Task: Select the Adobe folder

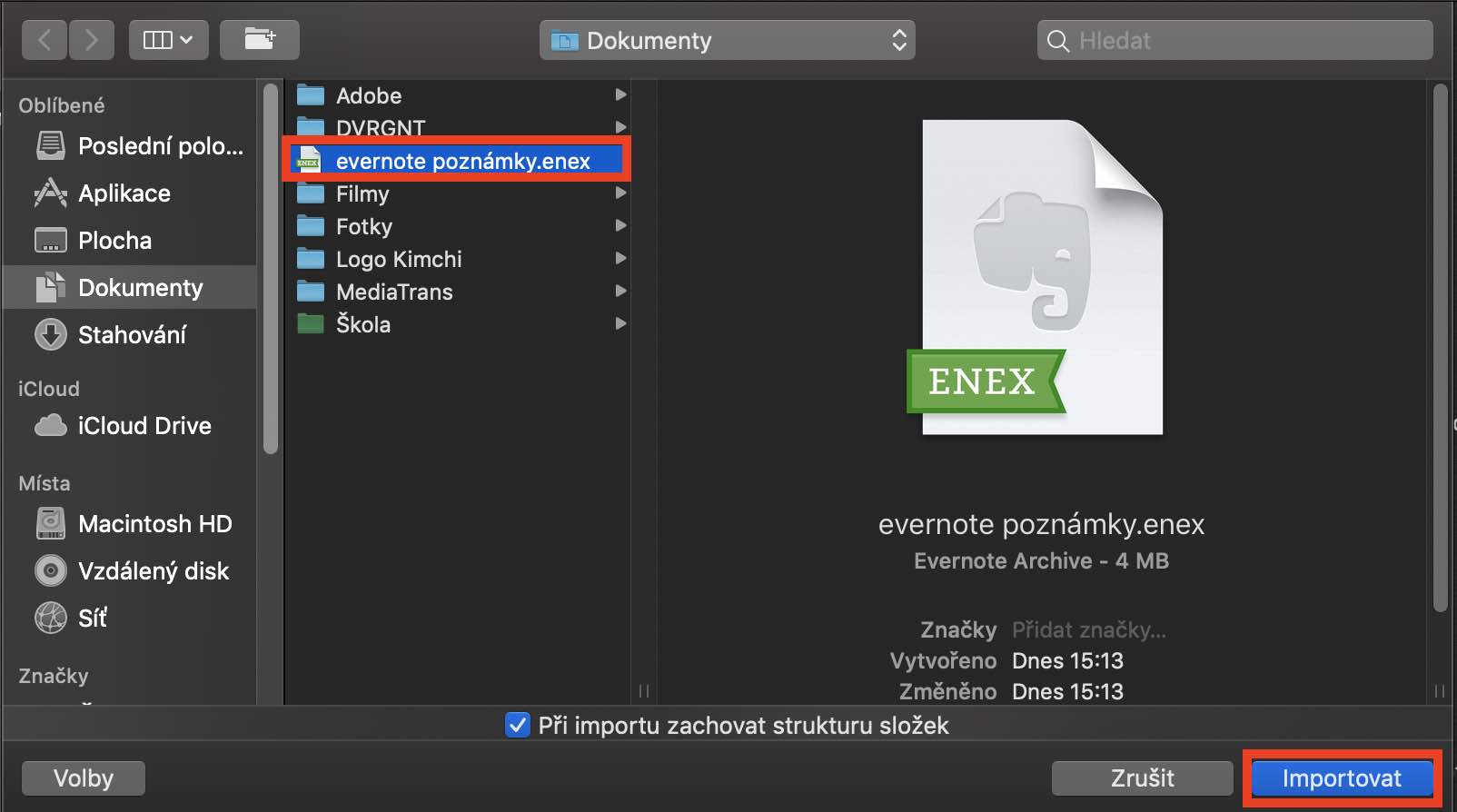Action: [x=458, y=95]
